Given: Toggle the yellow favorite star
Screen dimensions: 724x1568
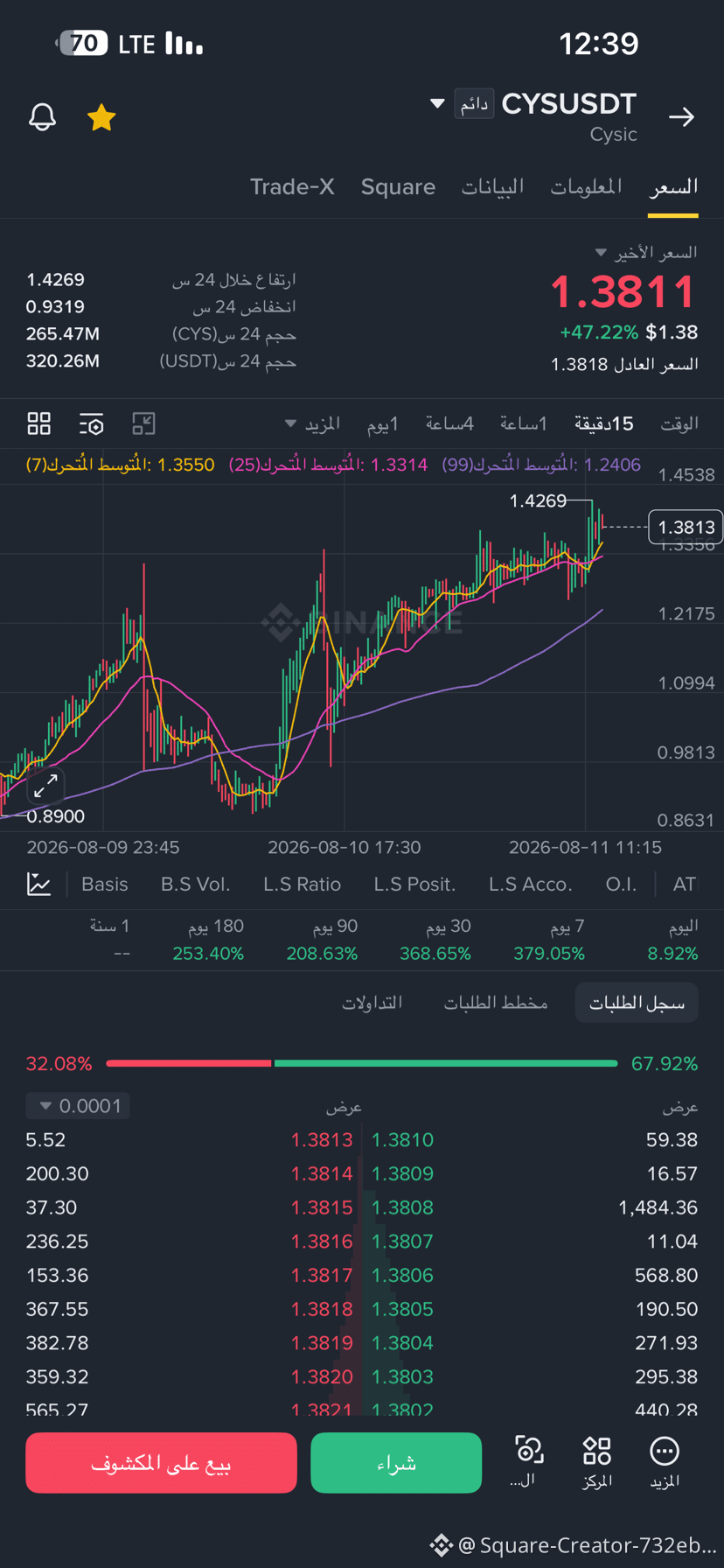Looking at the screenshot, I should 101,117.
